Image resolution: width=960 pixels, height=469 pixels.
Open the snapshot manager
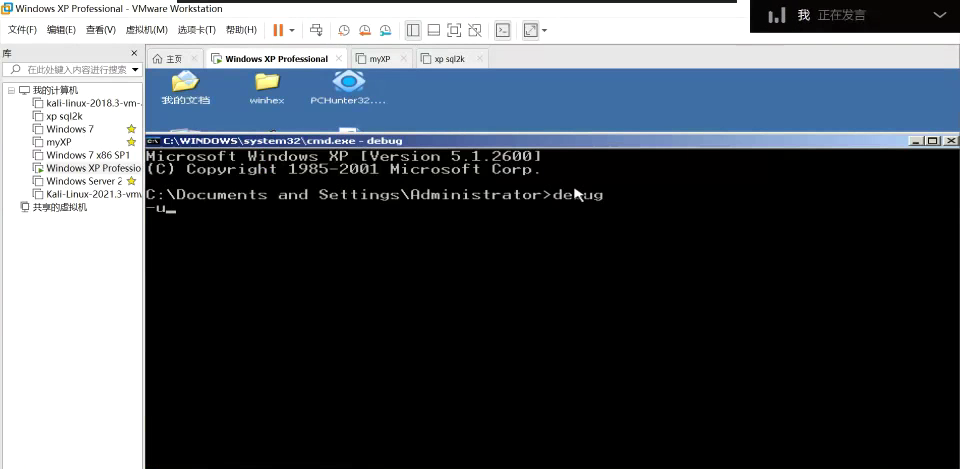(385, 30)
